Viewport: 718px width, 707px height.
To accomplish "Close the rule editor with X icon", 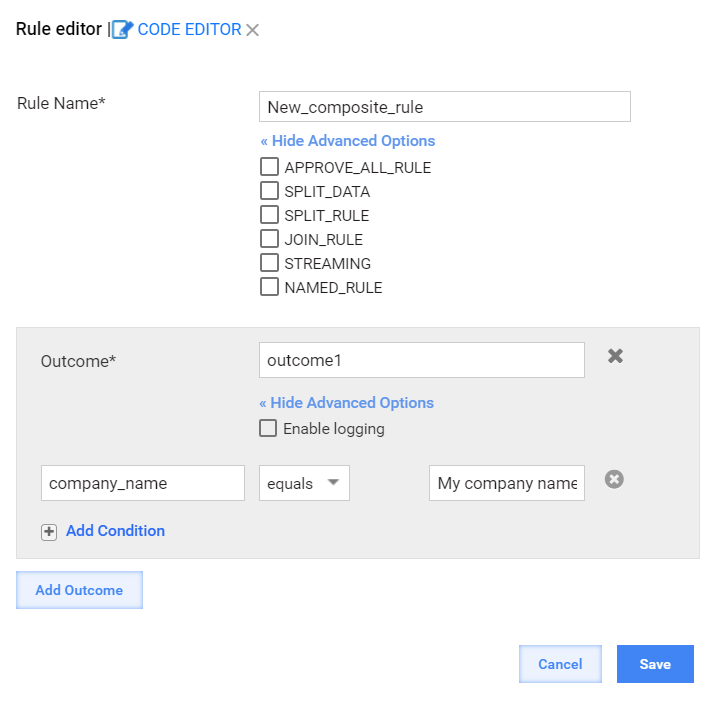I will tap(252, 30).
